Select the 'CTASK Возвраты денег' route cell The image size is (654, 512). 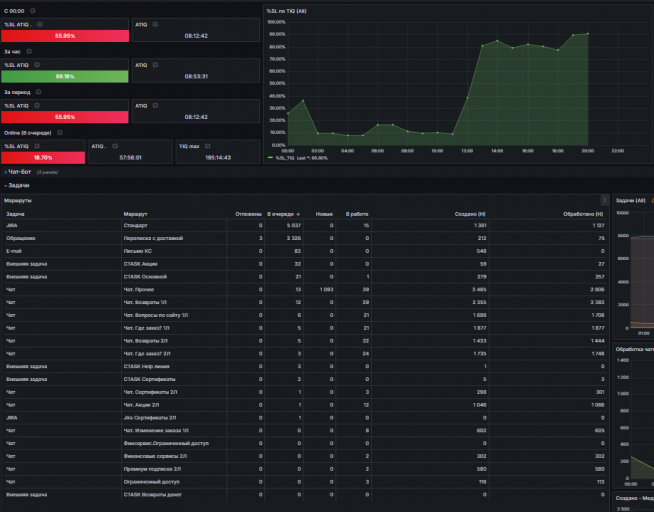174,495
